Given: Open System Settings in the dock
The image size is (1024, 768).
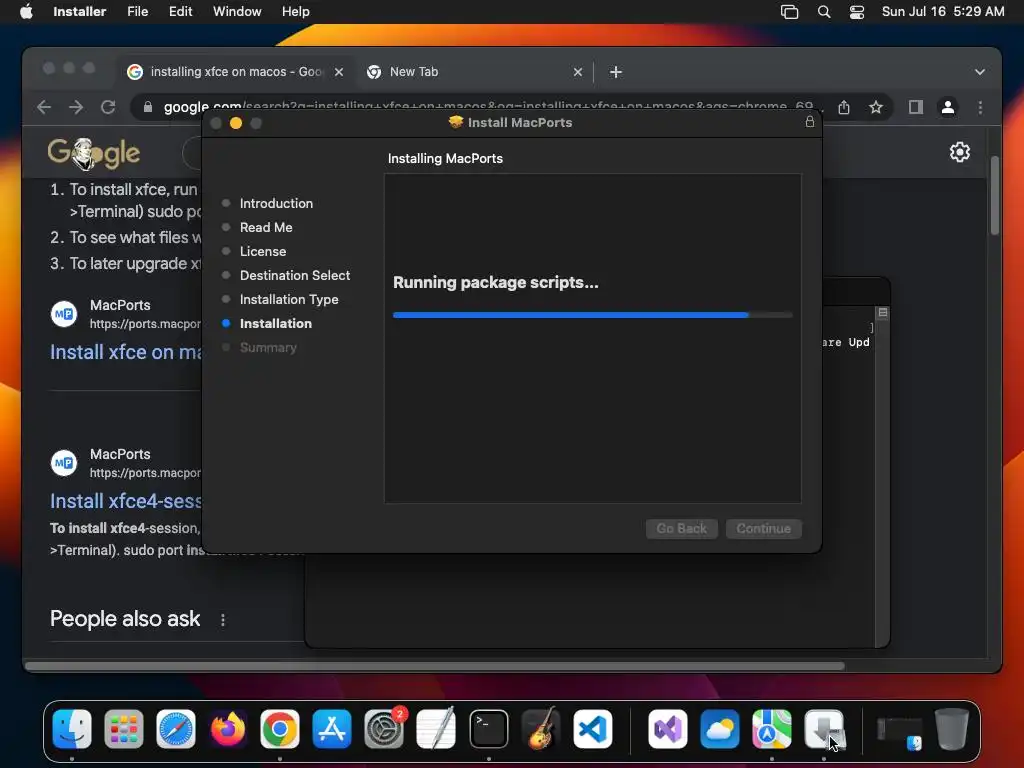Looking at the screenshot, I should pos(384,729).
